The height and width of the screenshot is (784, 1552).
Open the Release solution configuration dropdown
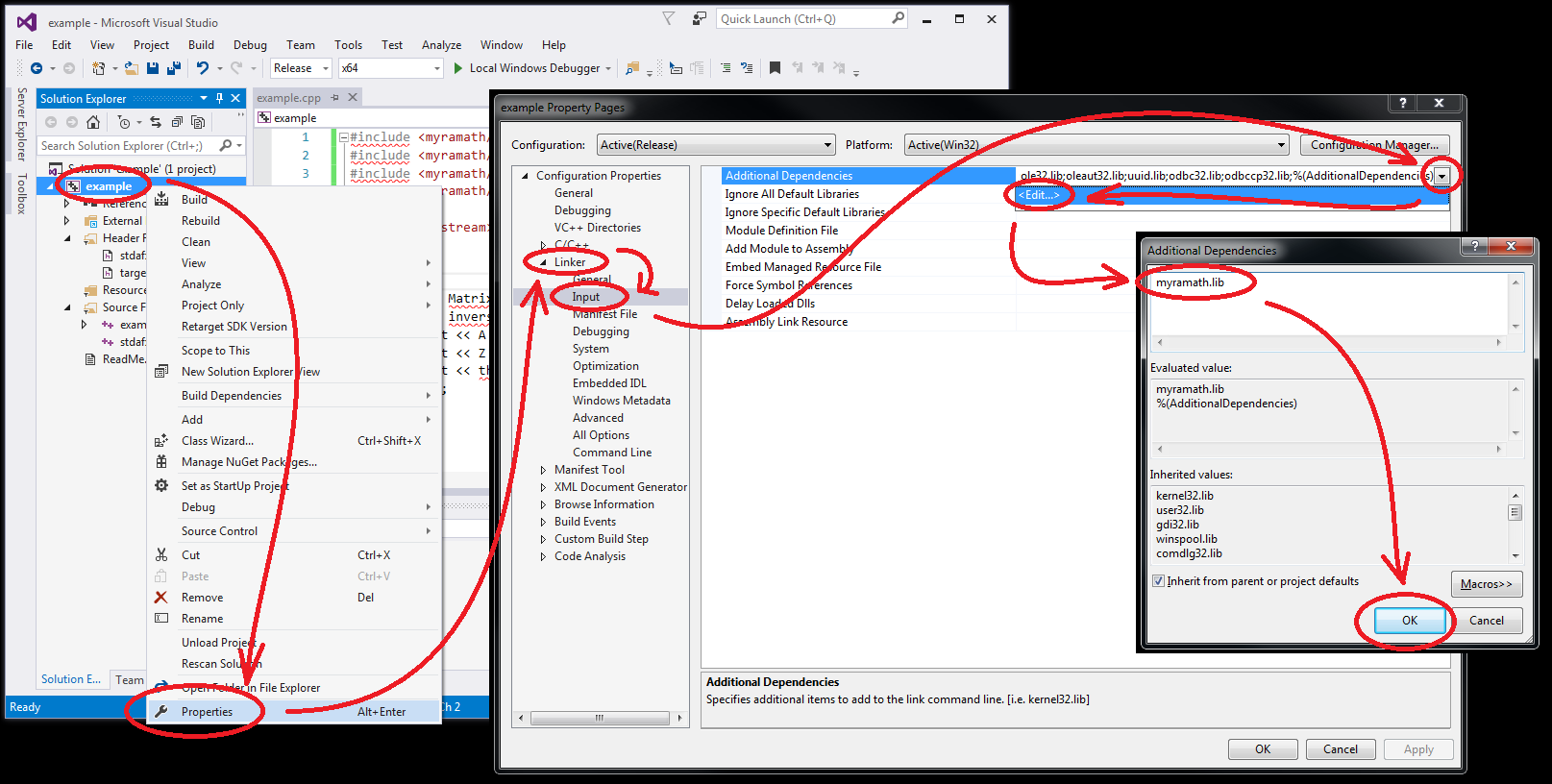click(x=301, y=68)
